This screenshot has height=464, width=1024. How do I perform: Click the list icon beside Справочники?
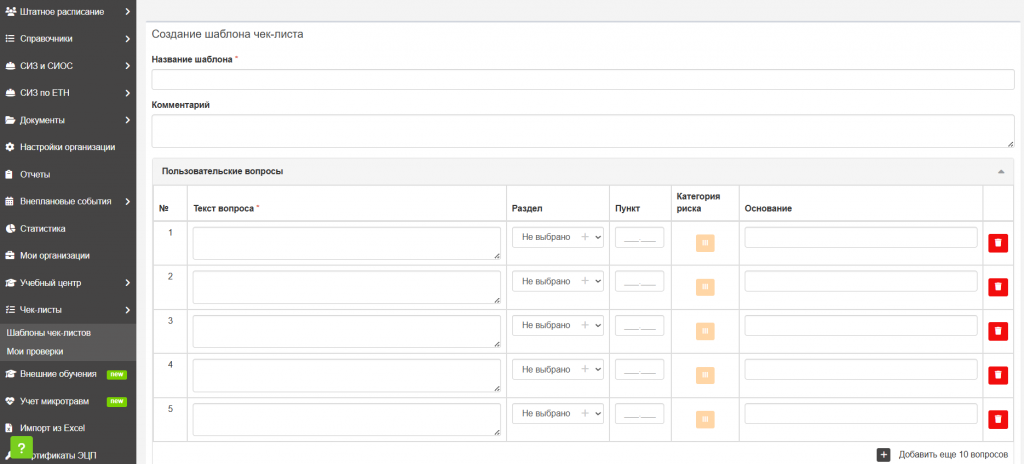[10, 39]
